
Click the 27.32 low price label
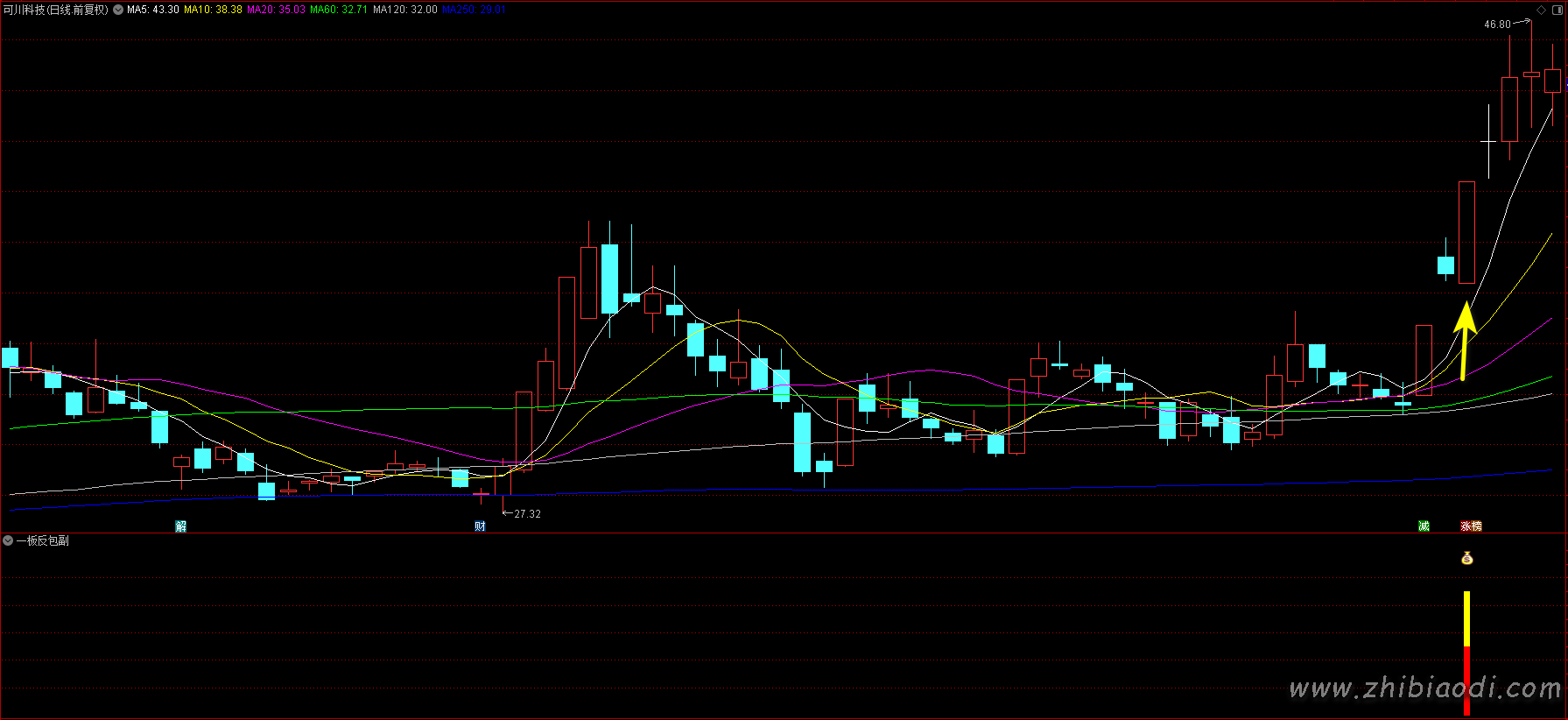(527, 514)
